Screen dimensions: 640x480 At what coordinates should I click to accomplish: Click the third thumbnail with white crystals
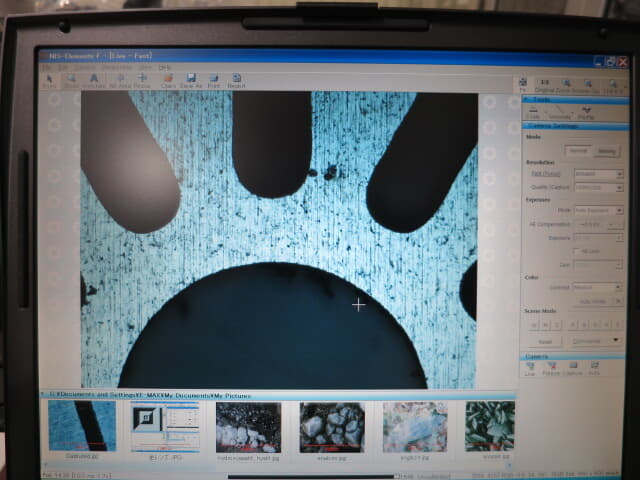(x=249, y=427)
